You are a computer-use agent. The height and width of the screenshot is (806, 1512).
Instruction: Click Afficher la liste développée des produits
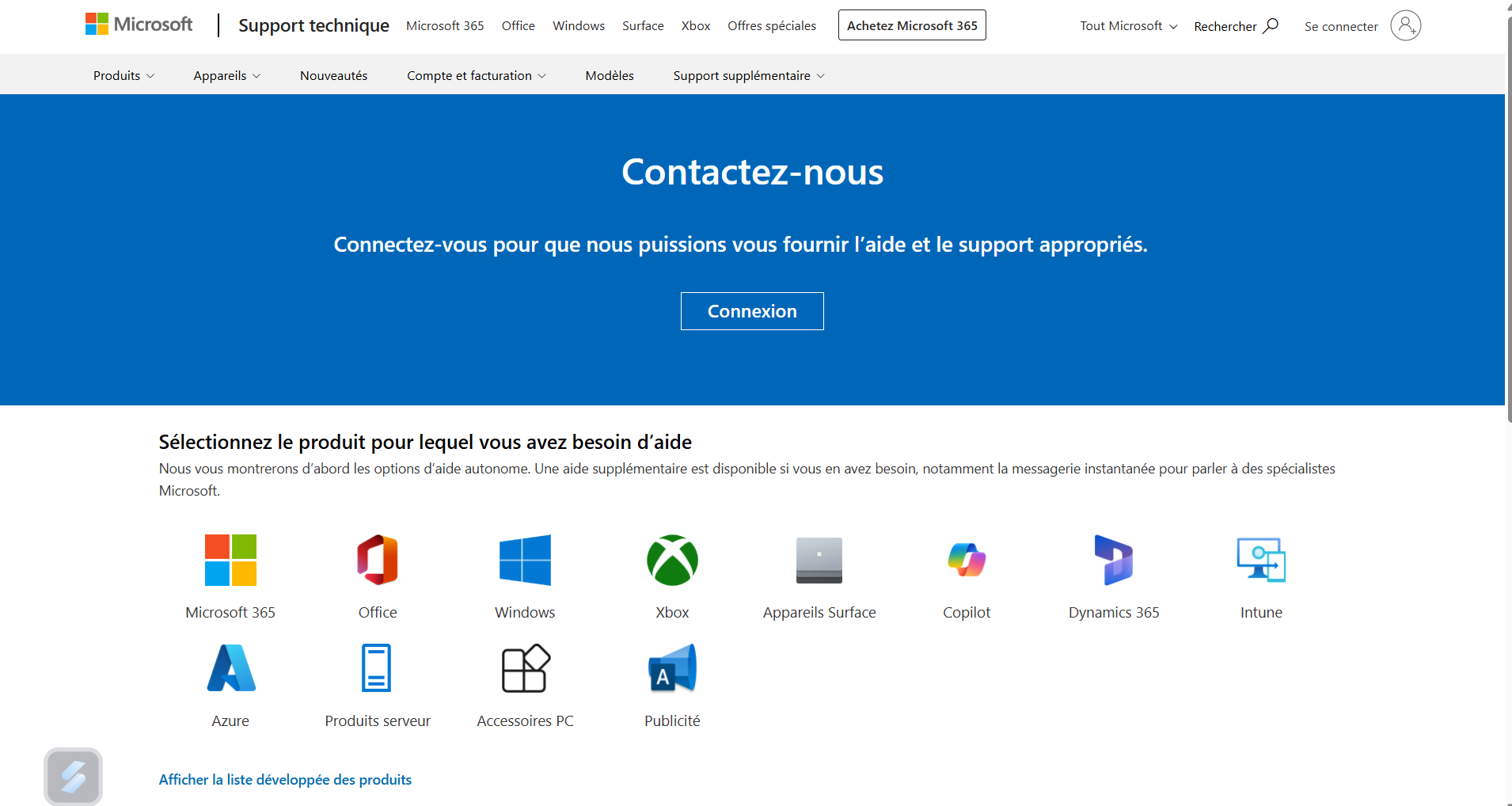[285, 780]
